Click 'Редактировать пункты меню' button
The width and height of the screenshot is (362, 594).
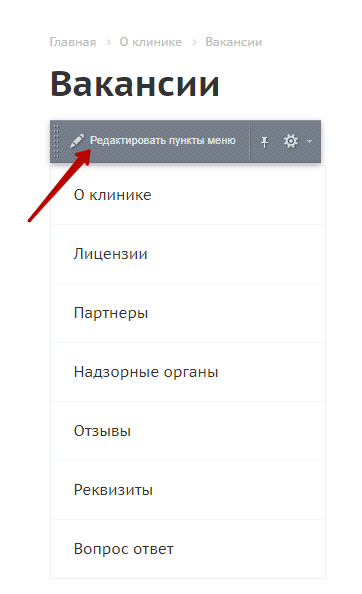153,141
